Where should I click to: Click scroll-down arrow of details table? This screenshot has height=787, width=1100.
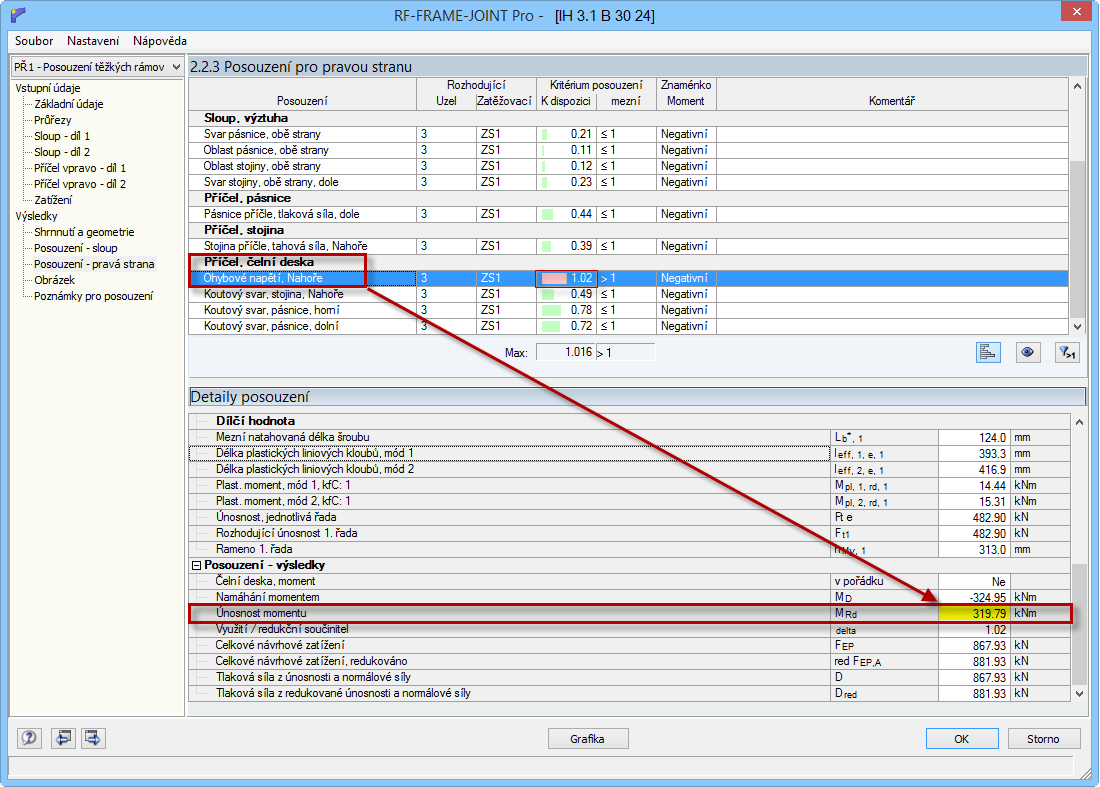pos(1079,693)
